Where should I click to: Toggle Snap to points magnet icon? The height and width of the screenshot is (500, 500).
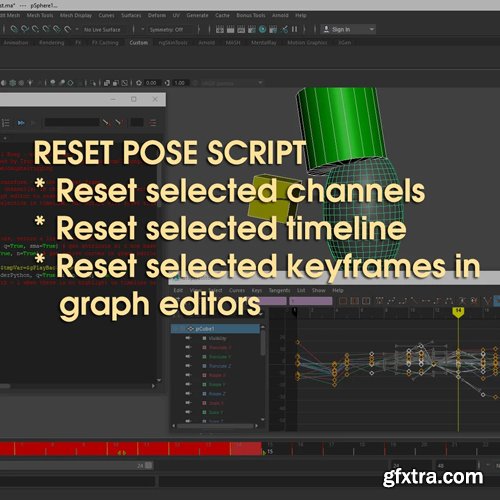[35, 29]
